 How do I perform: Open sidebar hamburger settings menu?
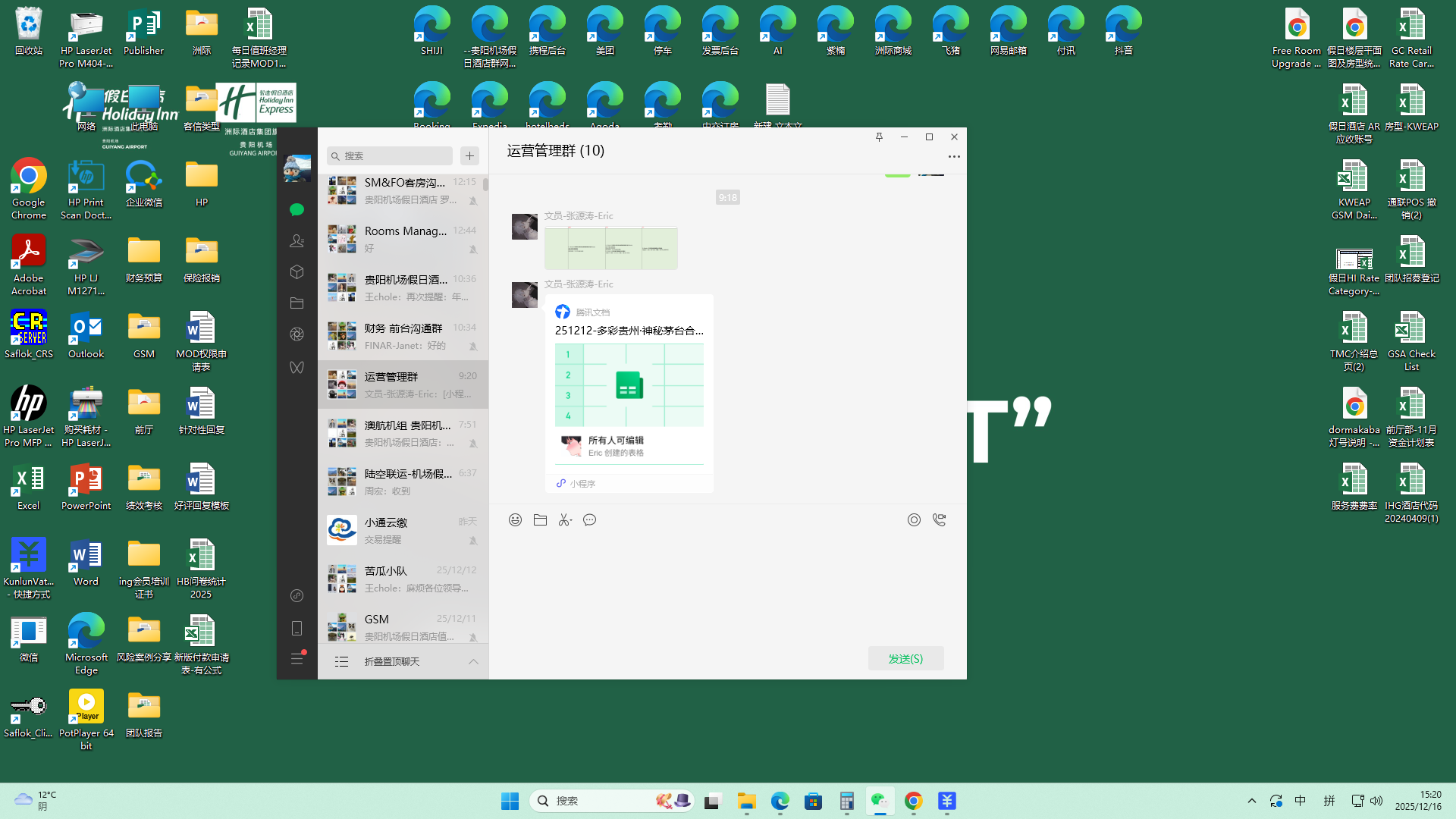297,658
